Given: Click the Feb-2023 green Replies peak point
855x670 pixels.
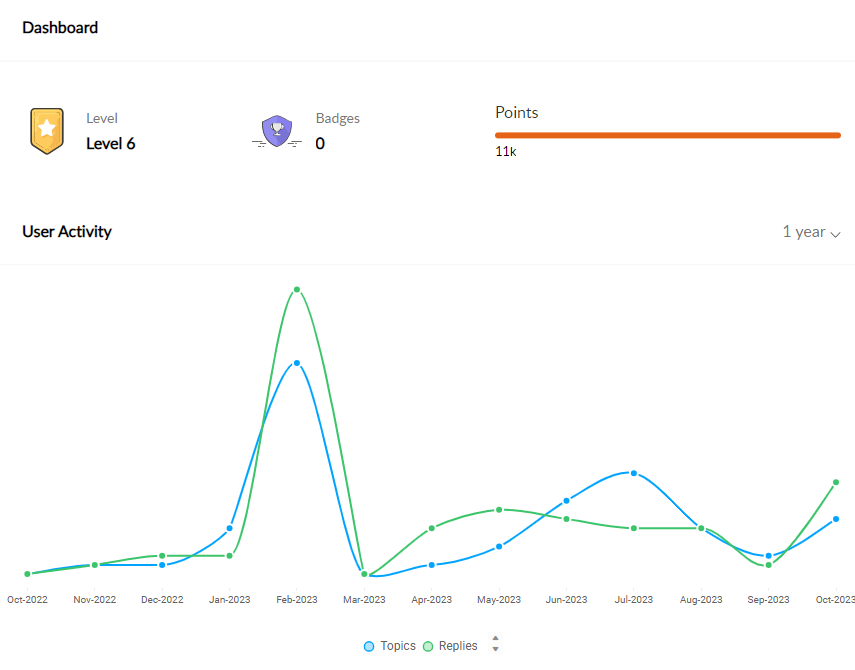Looking at the screenshot, I should tap(297, 289).
